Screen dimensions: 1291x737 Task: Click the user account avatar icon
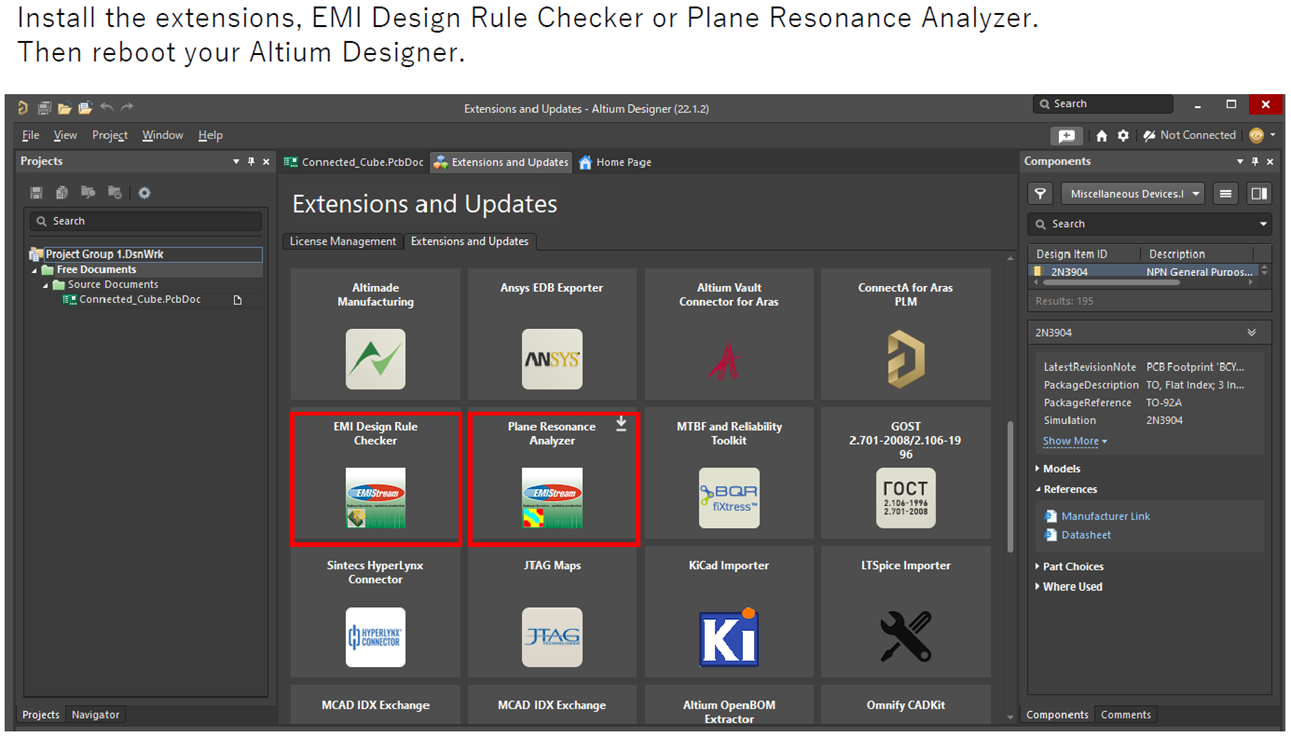[x=1256, y=136]
